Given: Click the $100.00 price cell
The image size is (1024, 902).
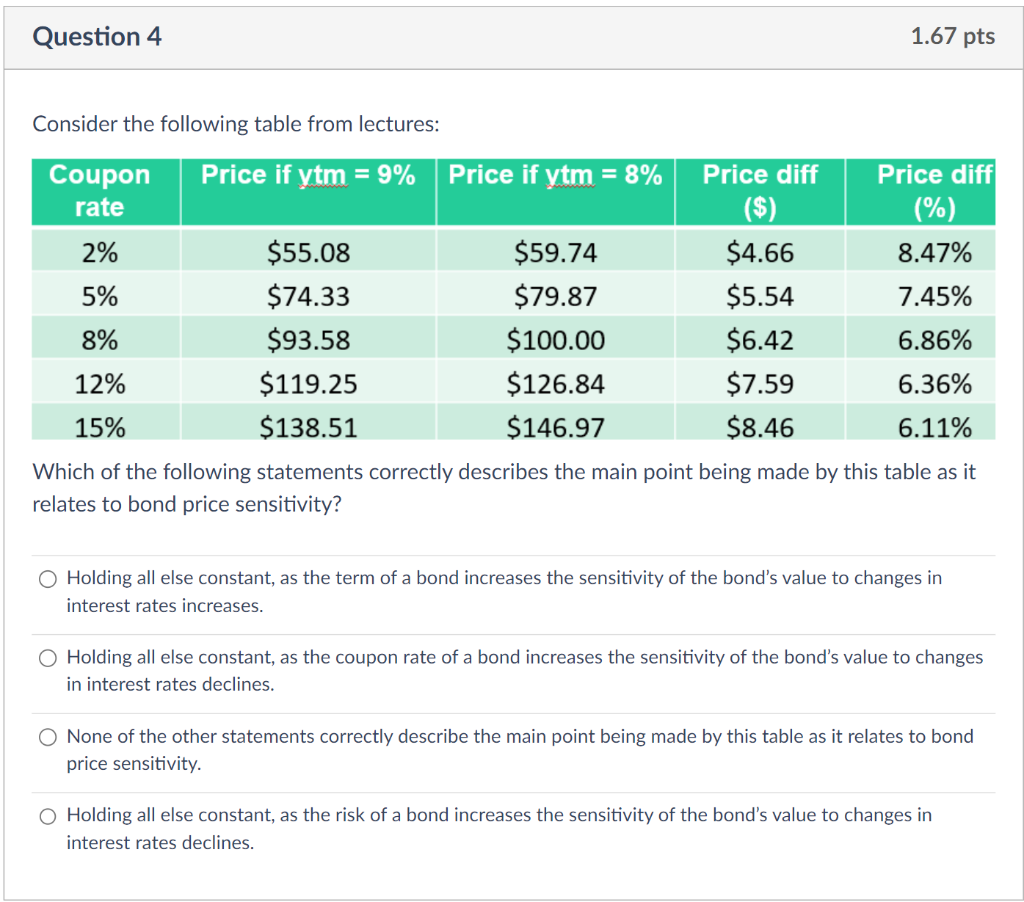Looking at the screenshot, I should 555,340.
